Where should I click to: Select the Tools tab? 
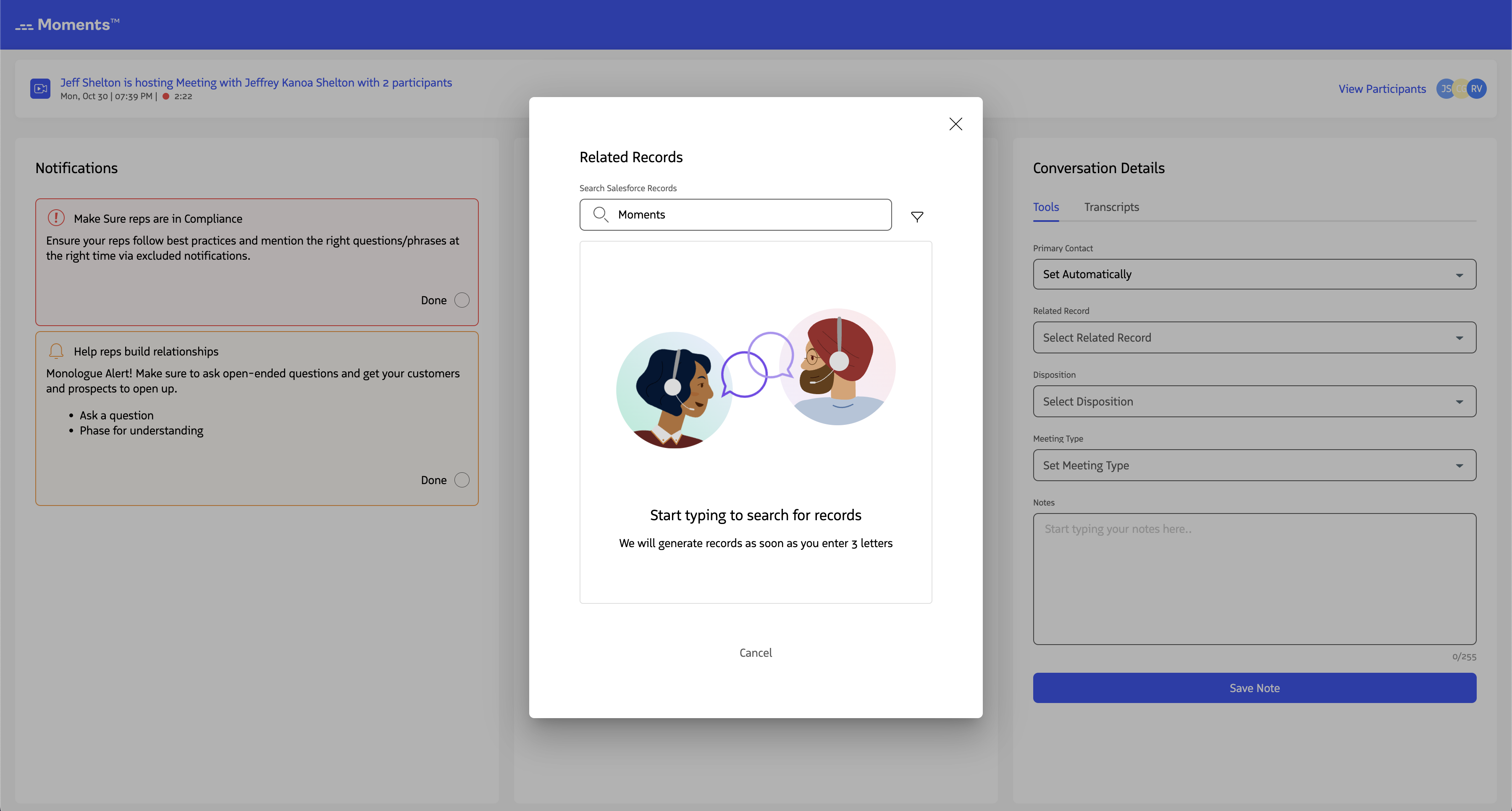(x=1045, y=207)
